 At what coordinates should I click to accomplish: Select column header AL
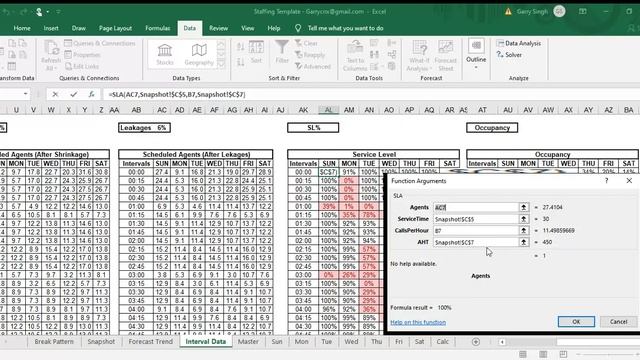click(x=329, y=110)
